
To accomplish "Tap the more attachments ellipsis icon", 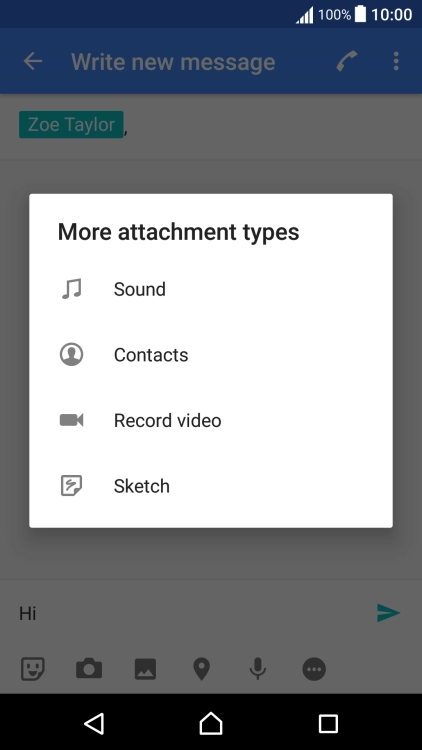I will tap(314, 669).
